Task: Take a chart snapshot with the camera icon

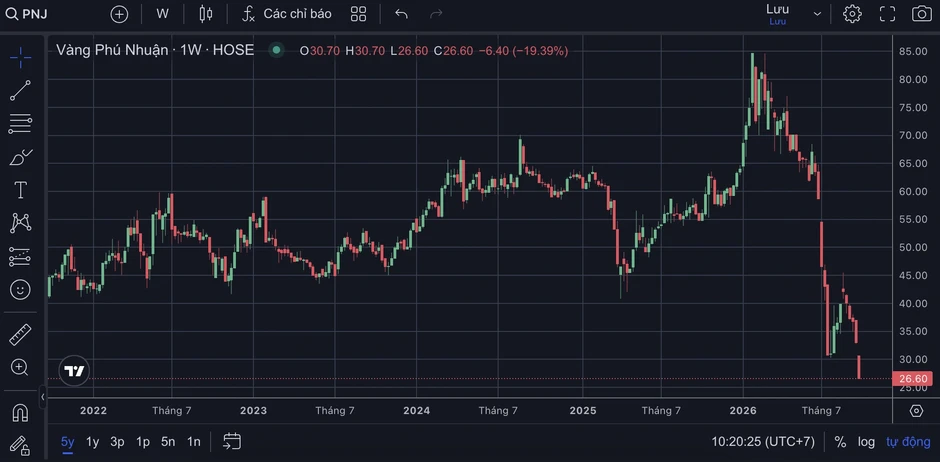Action: click(921, 14)
